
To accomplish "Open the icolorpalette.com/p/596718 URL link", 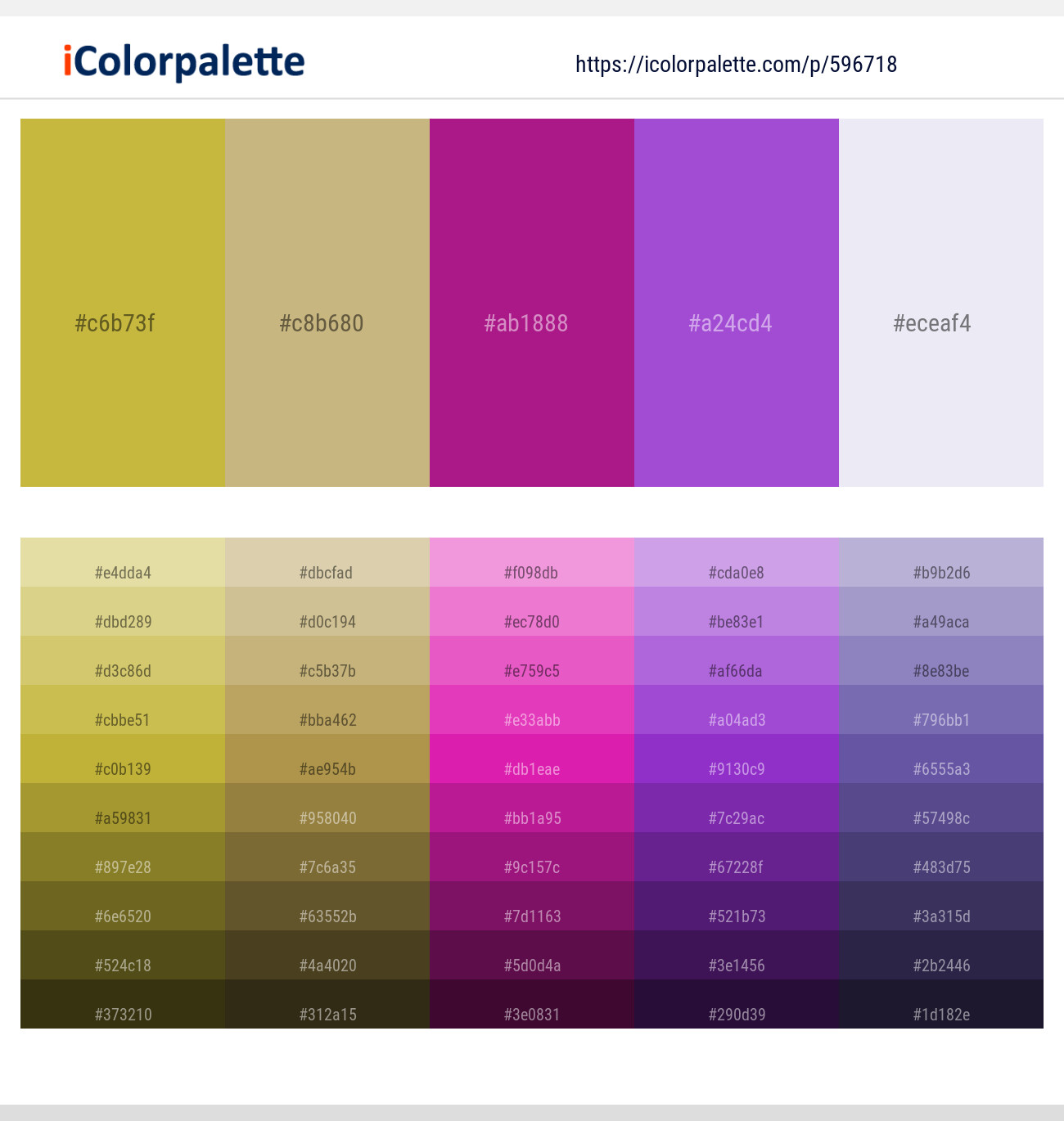I will [x=736, y=65].
